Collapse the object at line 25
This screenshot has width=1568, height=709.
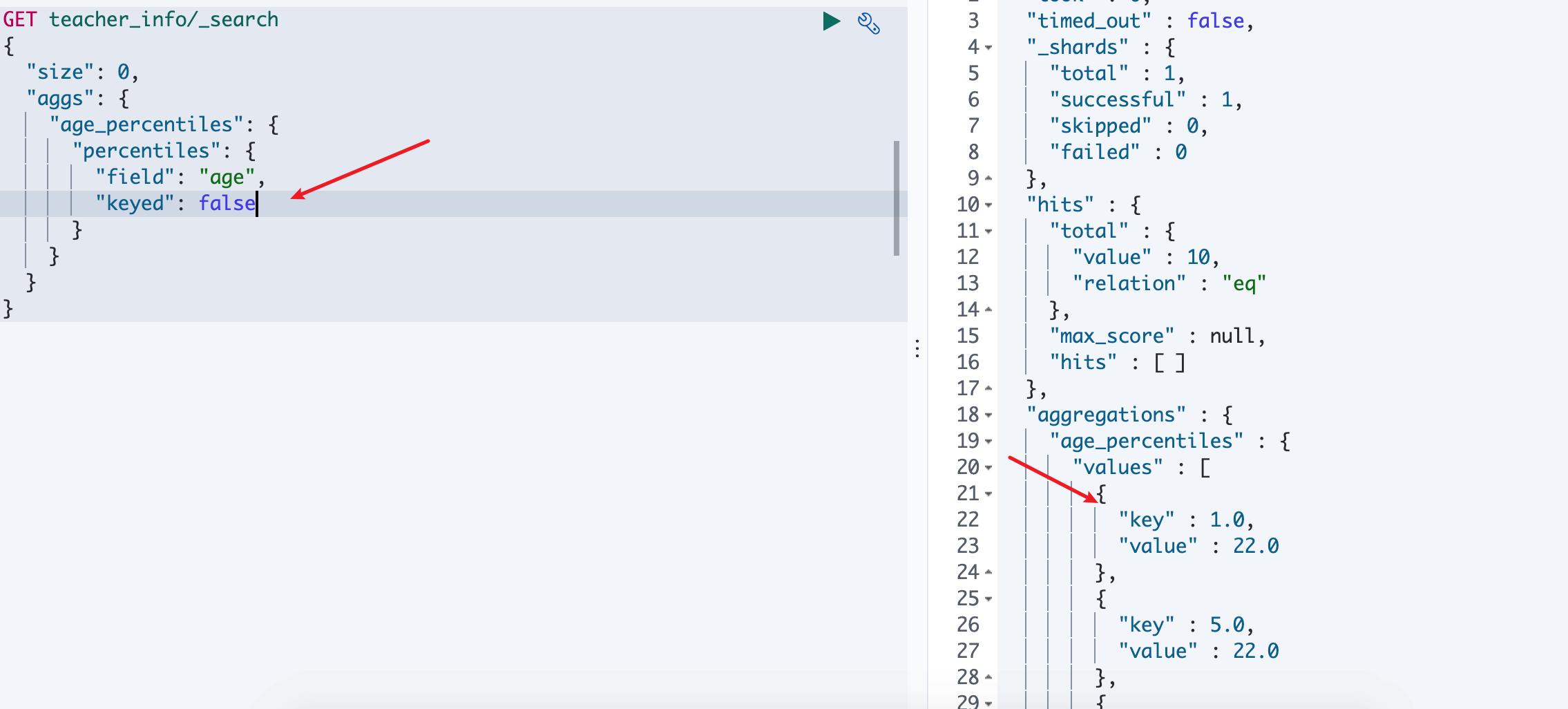coord(988,599)
